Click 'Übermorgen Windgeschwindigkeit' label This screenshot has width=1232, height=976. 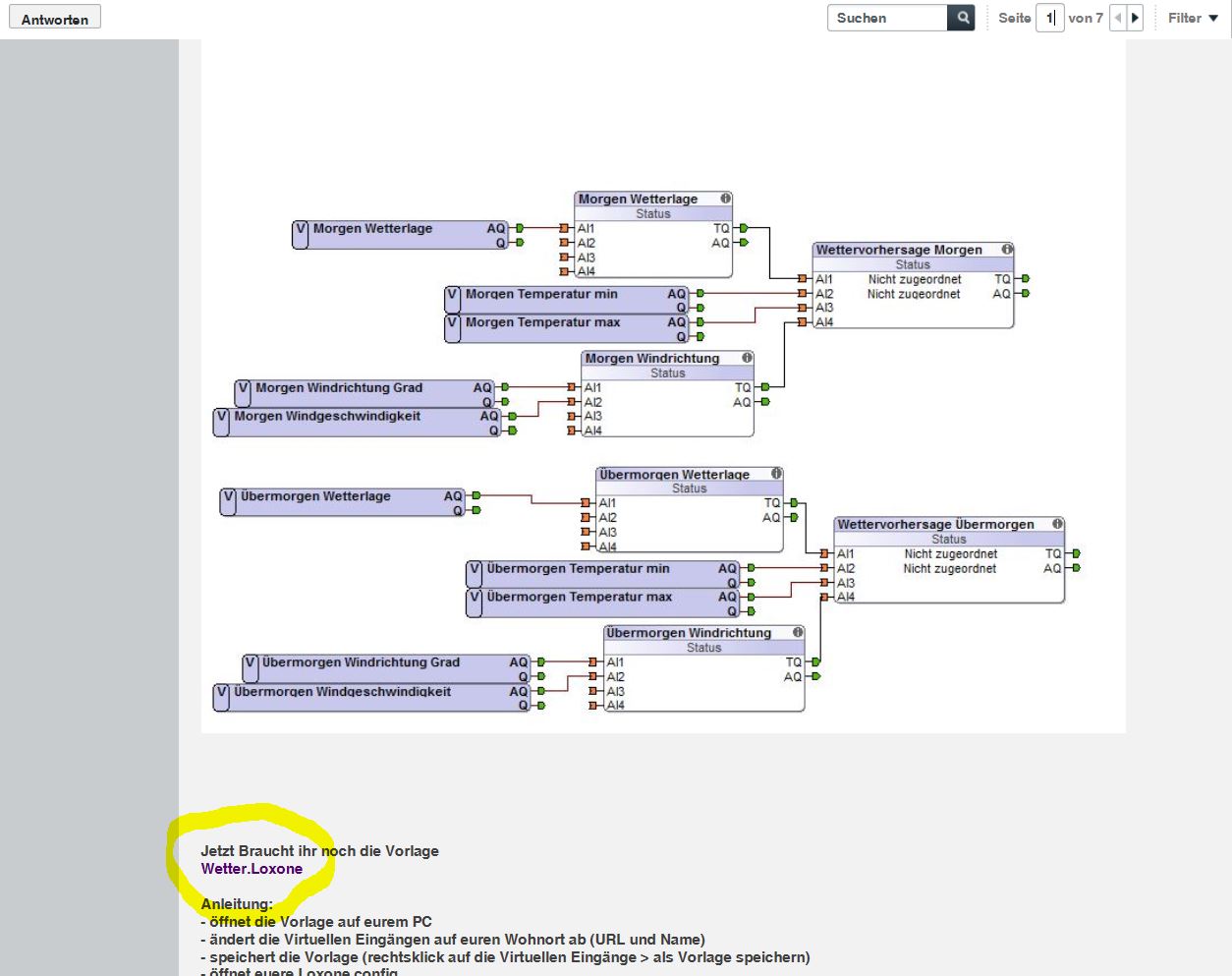click(342, 692)
